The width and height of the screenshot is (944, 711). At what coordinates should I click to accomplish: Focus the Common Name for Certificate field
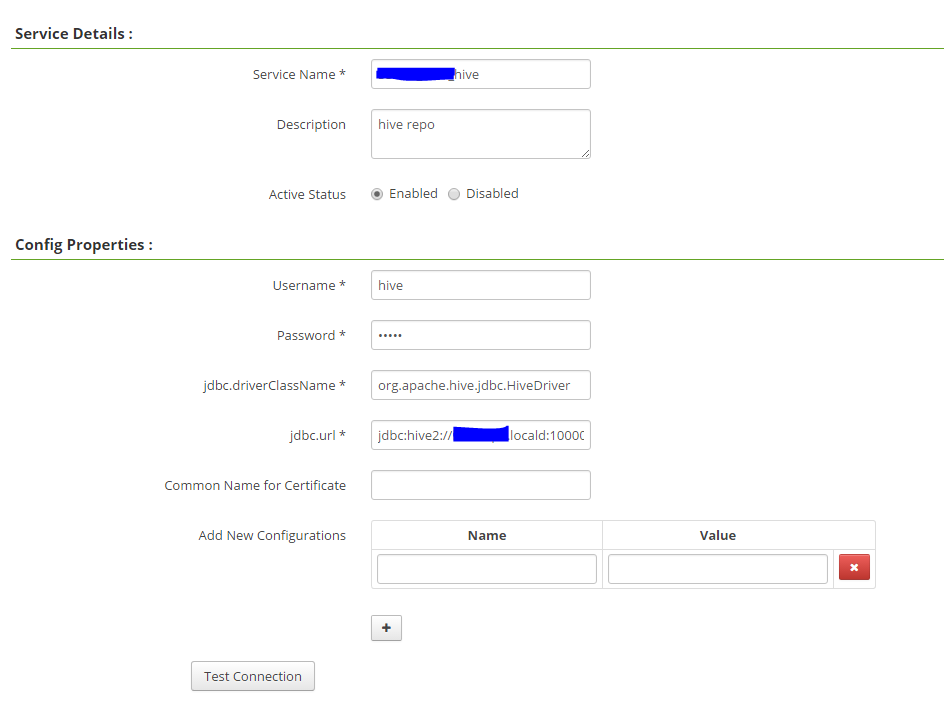(480, 485)
